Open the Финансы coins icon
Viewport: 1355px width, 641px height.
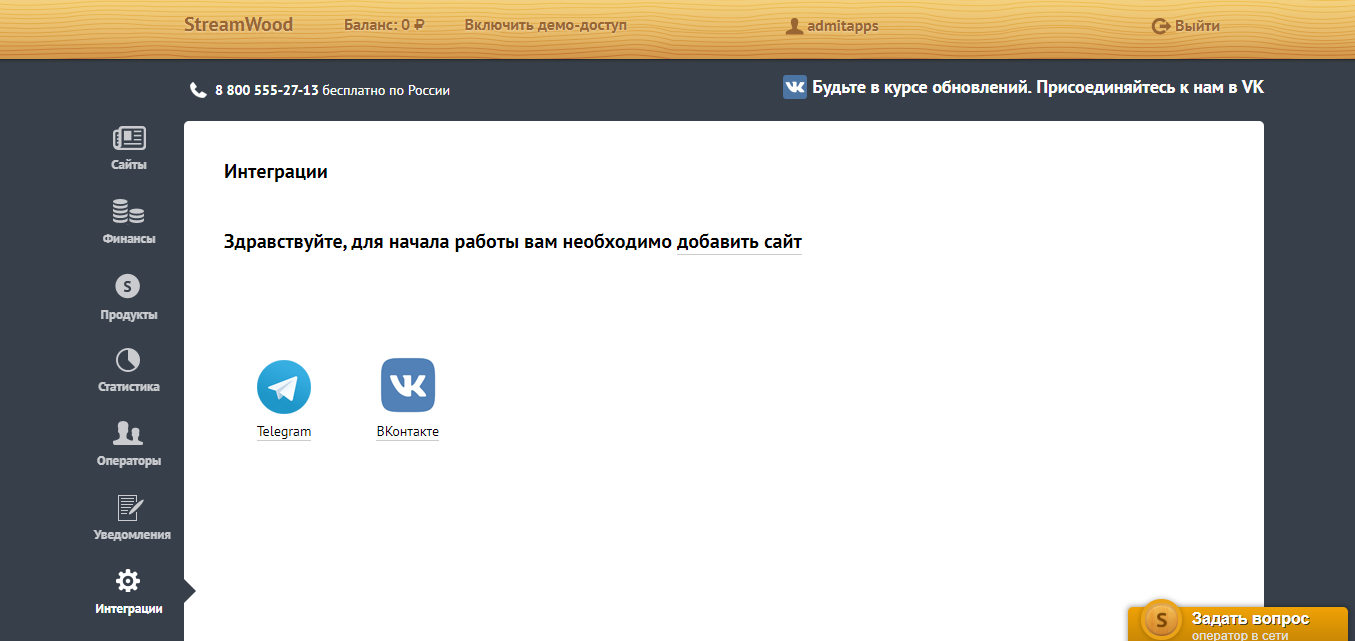point(128,211)
